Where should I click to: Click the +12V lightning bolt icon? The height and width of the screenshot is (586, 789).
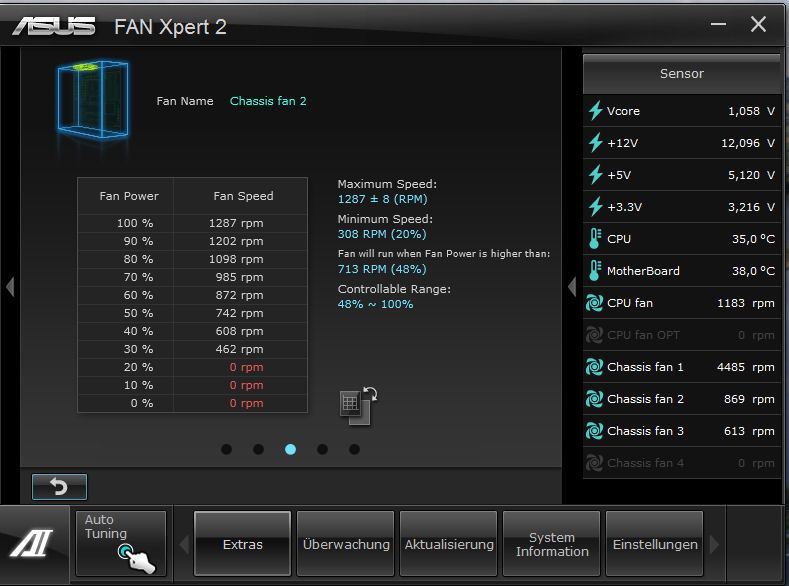(x=595, y=143)
